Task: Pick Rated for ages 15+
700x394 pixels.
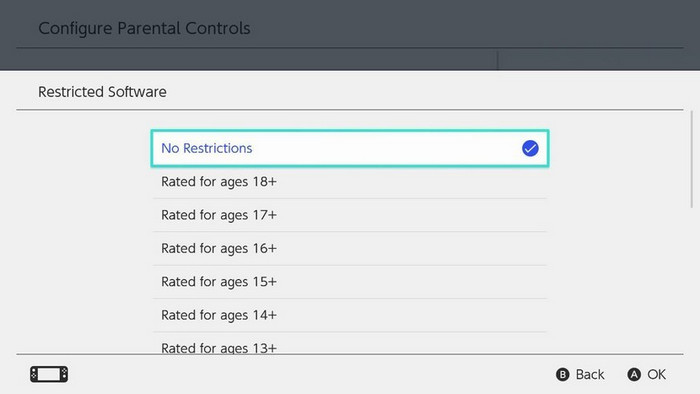Action: pos(350,282)
